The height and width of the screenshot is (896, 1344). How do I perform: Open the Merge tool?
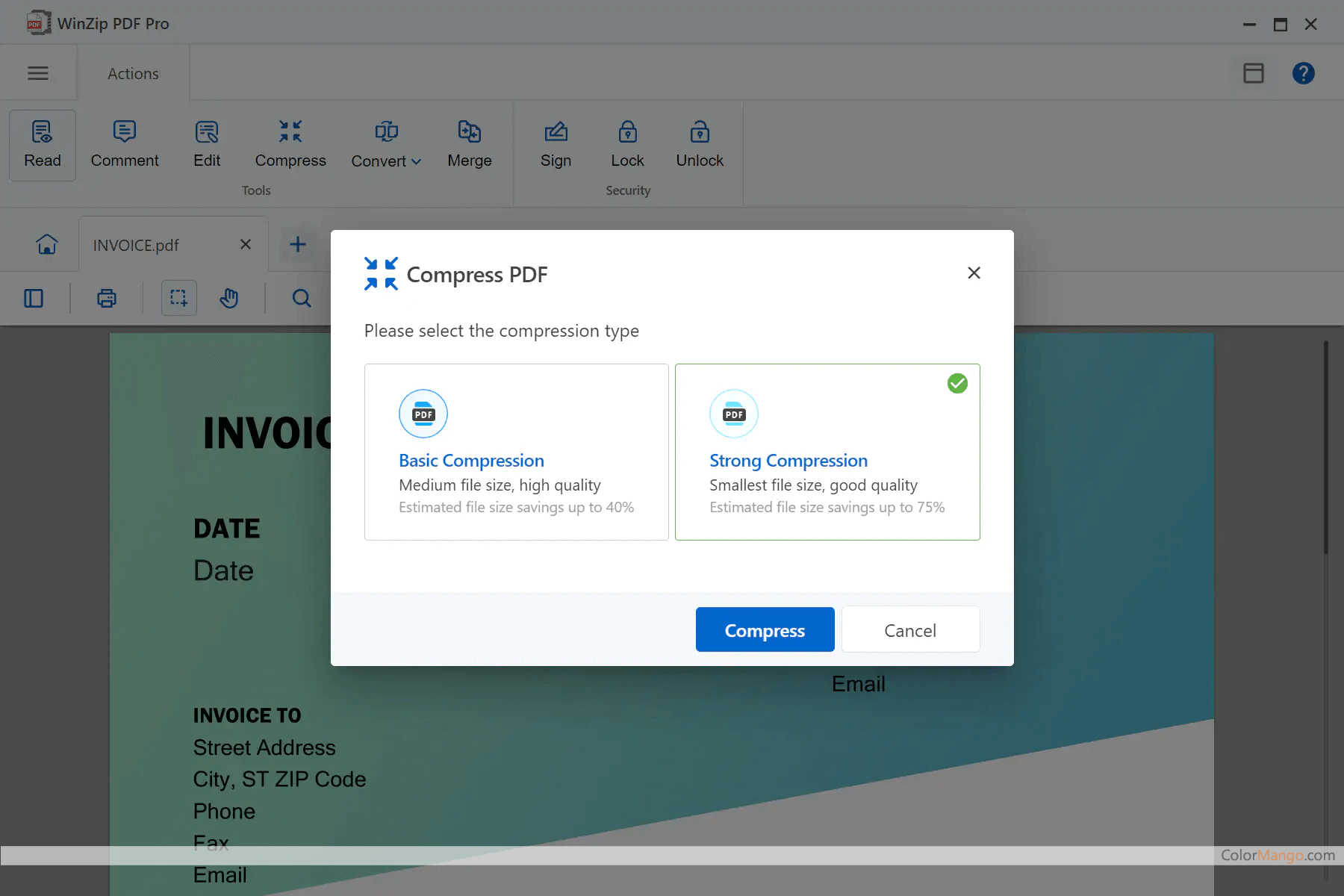[x=469, y=145]
